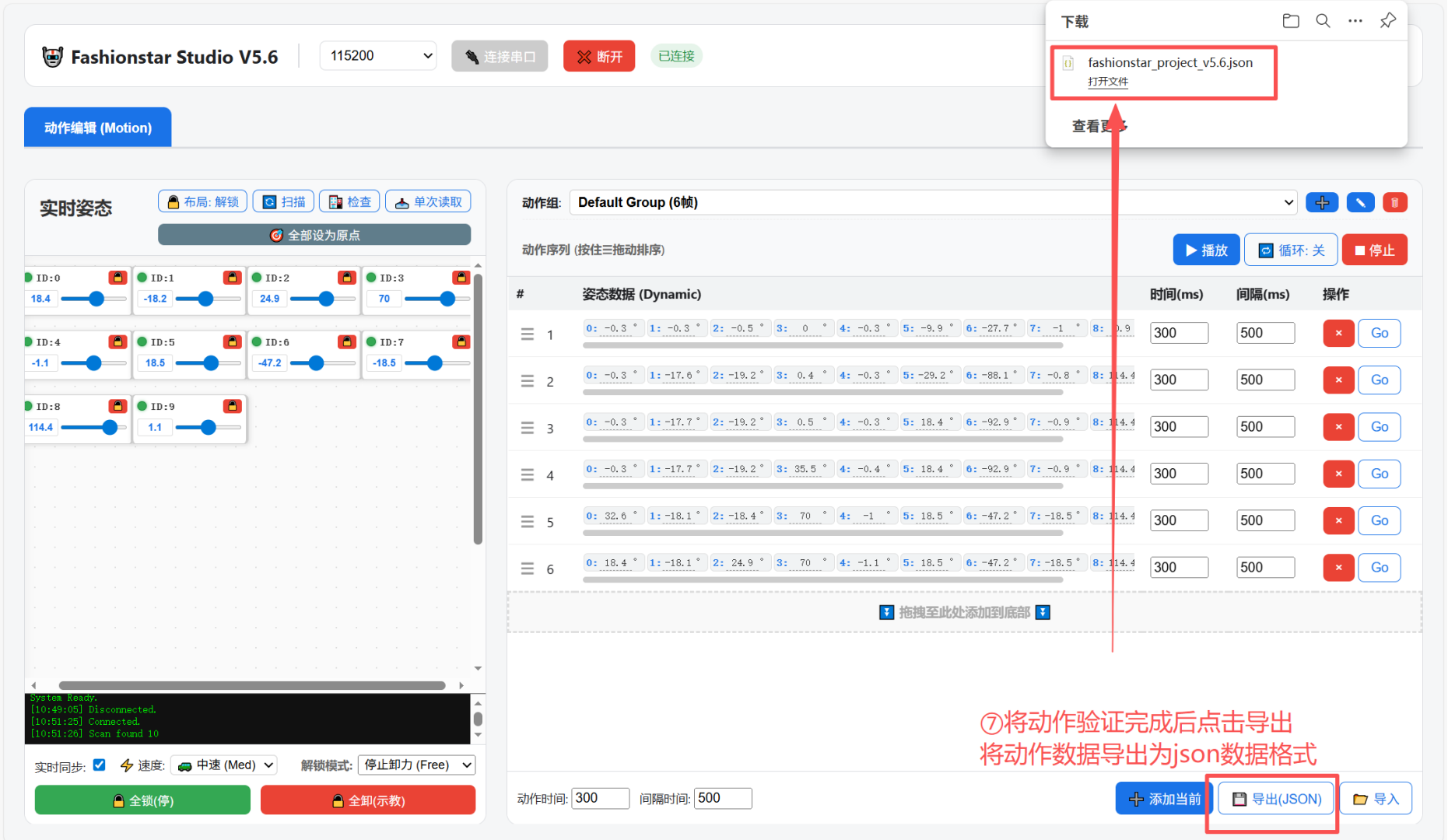Click the lock icon on servo ID:0
This screenshot has width=1448, height=840.
click(117, 278)
